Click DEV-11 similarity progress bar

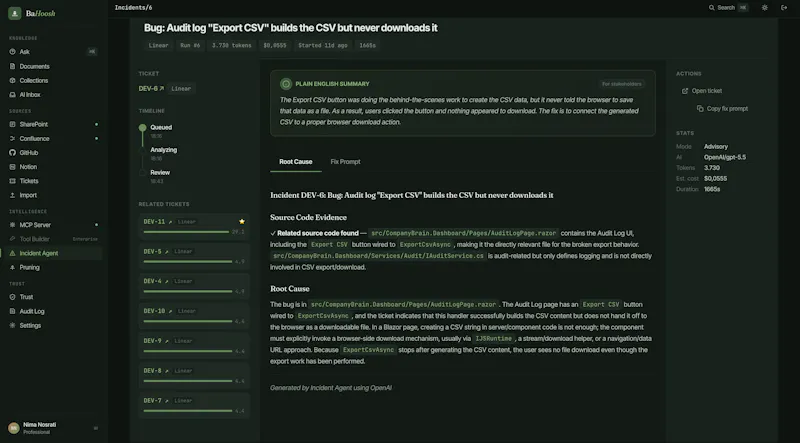click(186, 232)
